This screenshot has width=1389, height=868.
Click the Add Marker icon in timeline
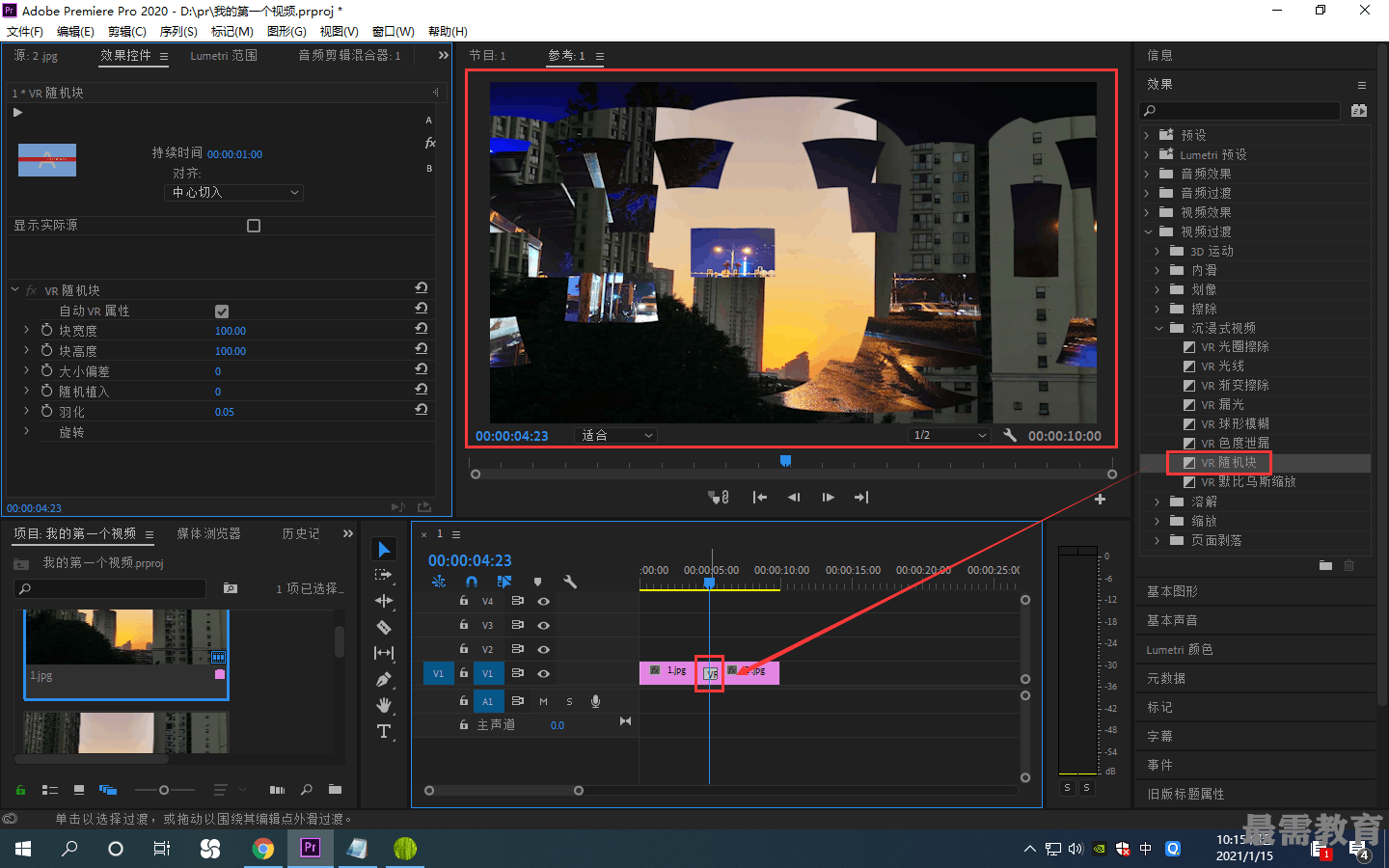tap(537, 582)
